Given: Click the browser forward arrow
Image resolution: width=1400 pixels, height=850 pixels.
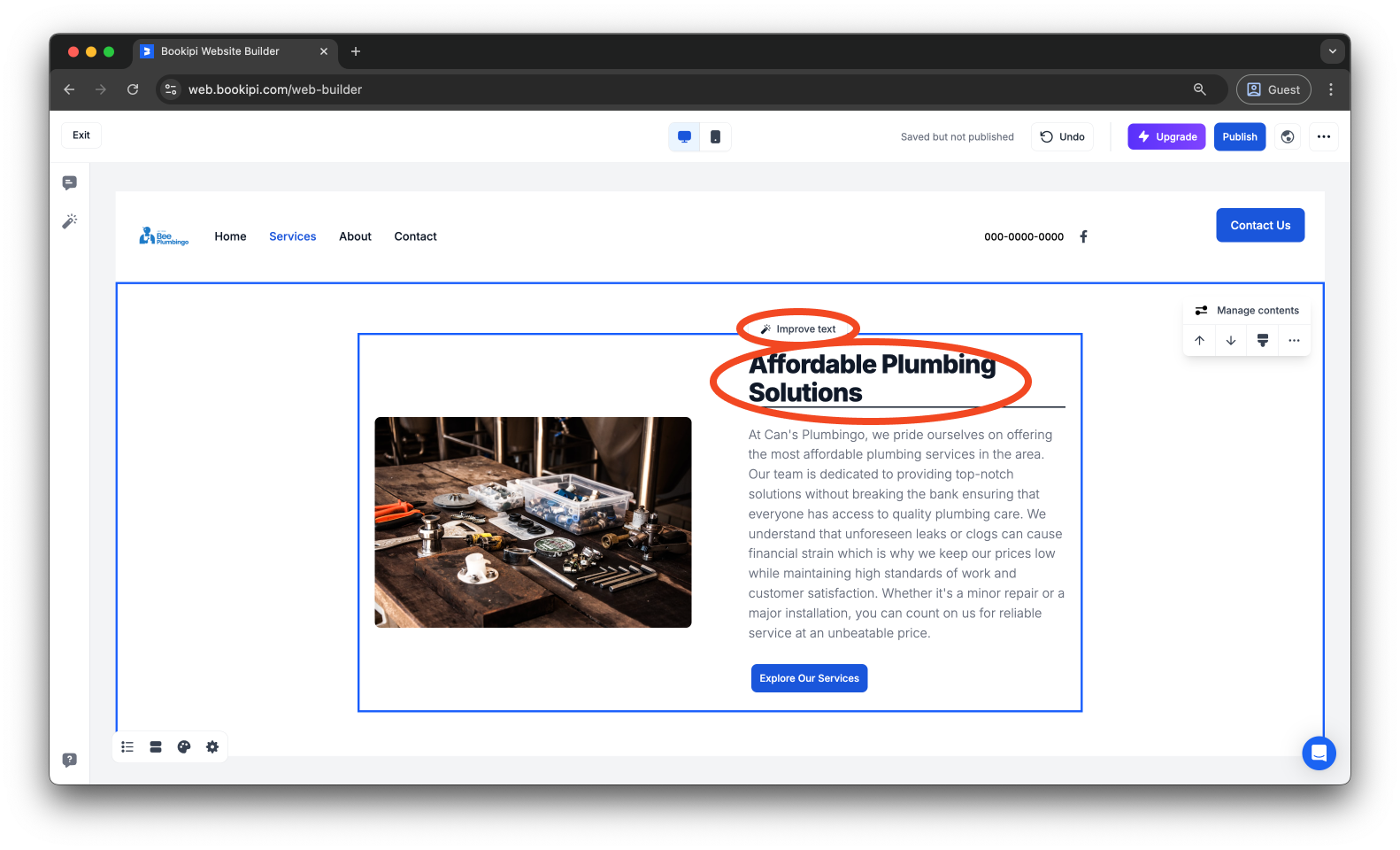Looking at the screenshot, I should point(101,89).
